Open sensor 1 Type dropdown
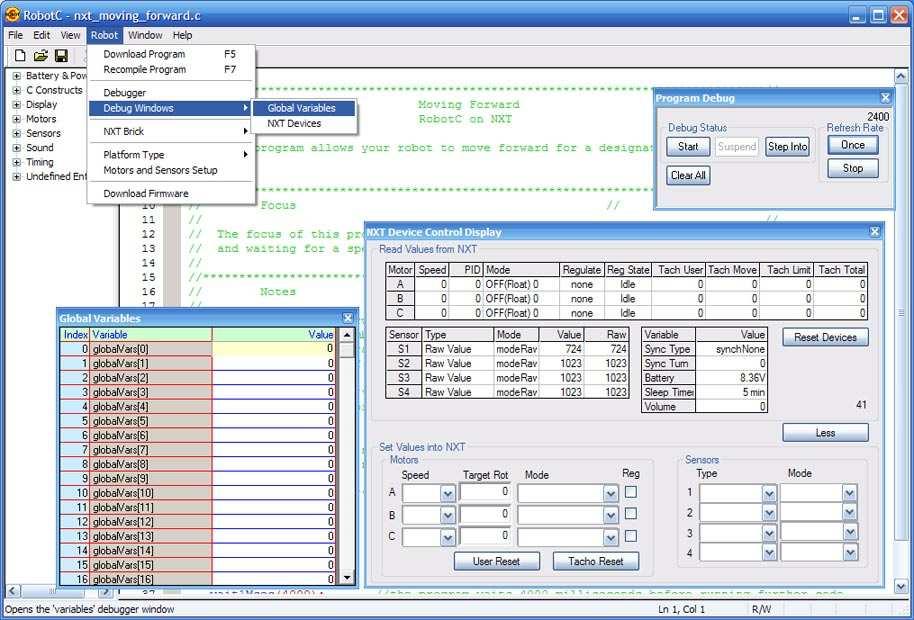The height and width of the screenshot is (620, 914). tap(769, 494)
